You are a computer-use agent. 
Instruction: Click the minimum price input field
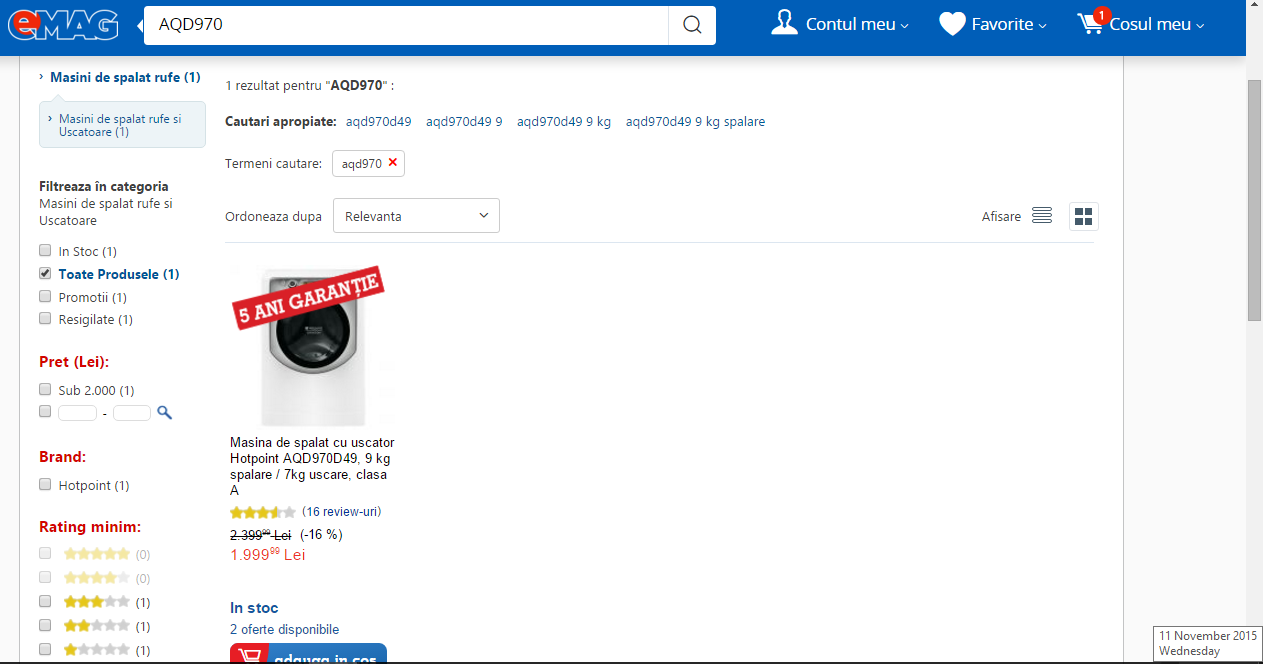(x=77, y=412)
